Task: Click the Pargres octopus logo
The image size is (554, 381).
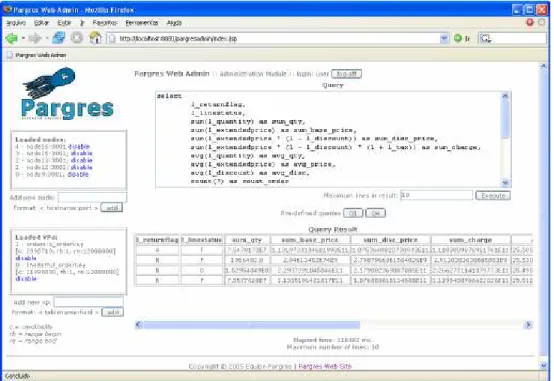Action: click(67, 94)
